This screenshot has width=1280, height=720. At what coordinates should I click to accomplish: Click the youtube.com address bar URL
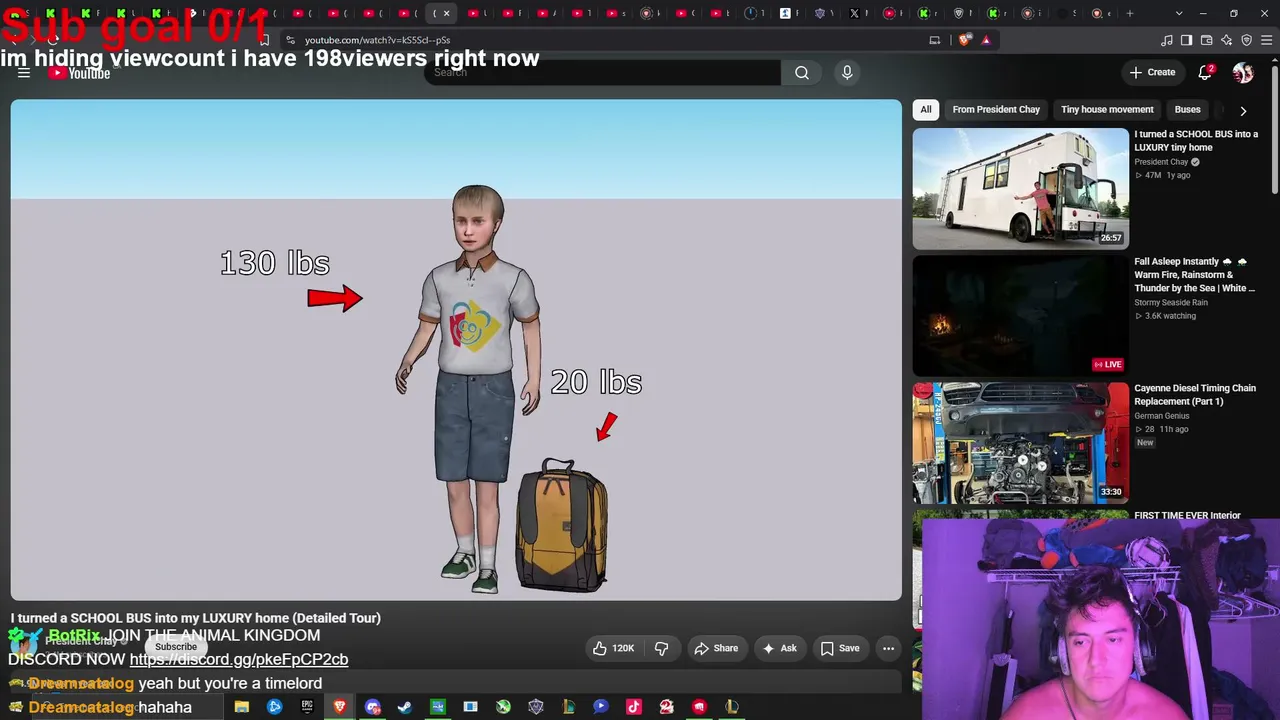378,40
